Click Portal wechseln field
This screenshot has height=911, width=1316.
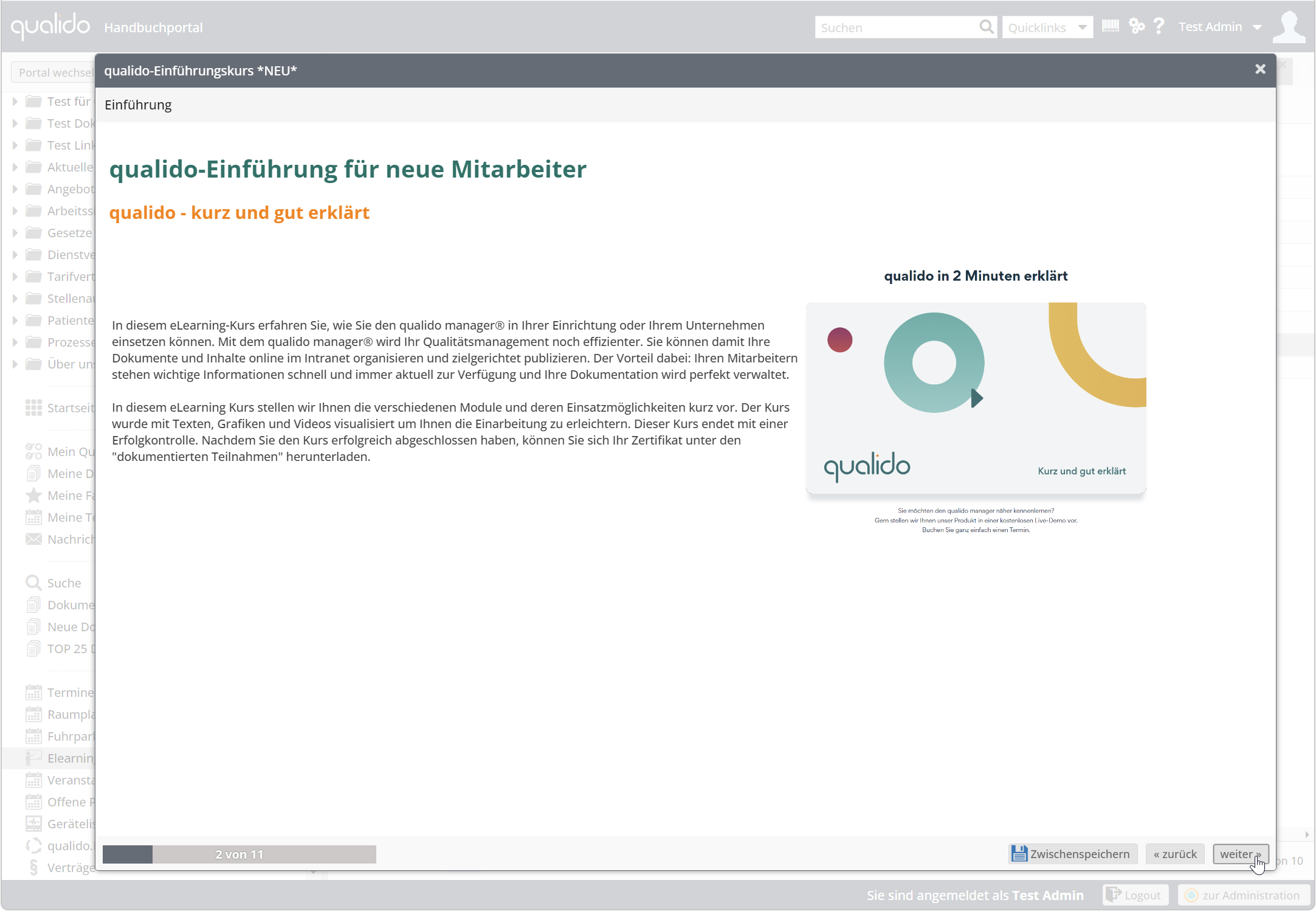click(53, 72)
